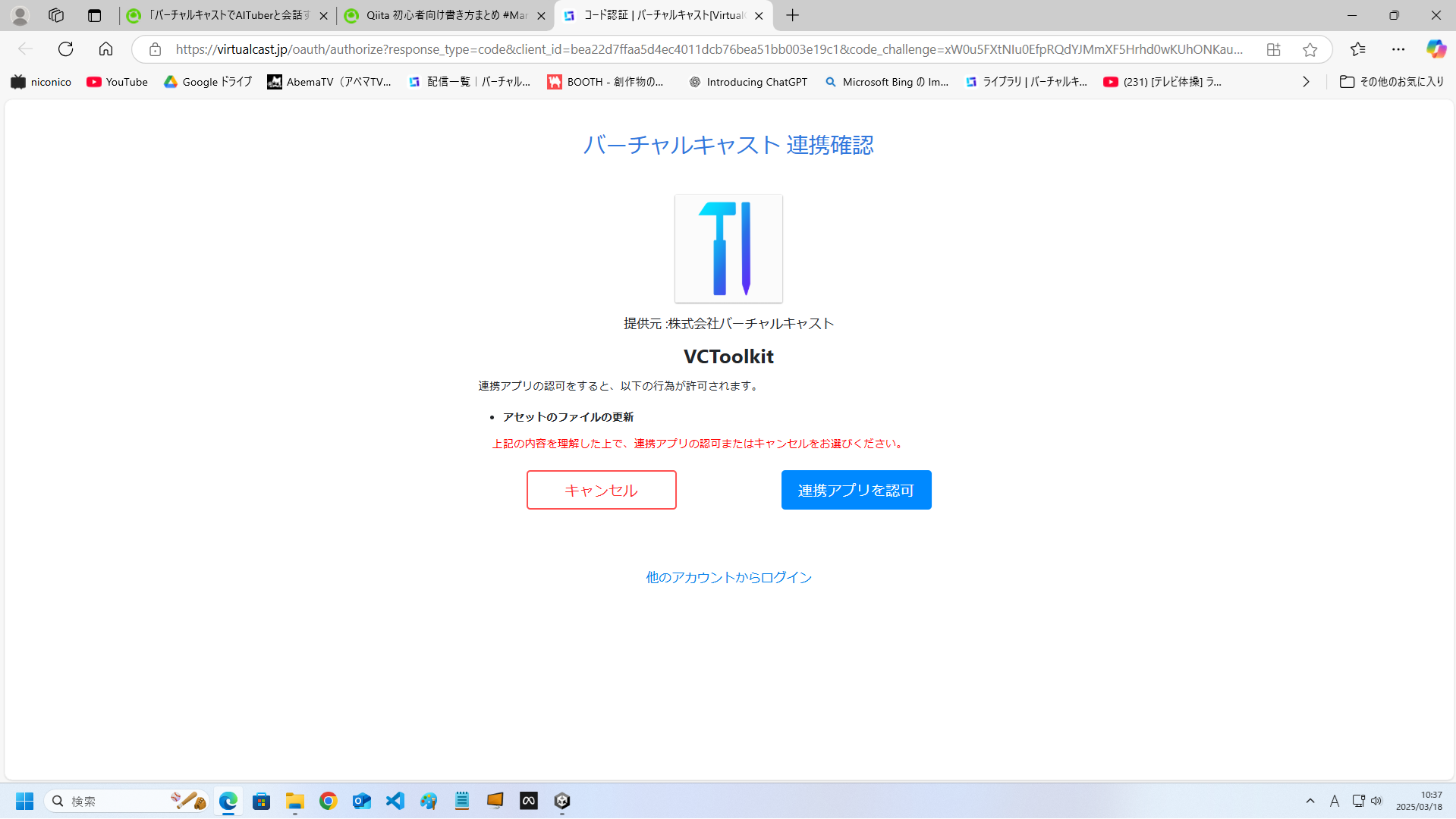This screenshot has width=1456, height=819.
Task: Open Outlook from the taskbar
Action: pyautogui.click(x=362, y=801)
